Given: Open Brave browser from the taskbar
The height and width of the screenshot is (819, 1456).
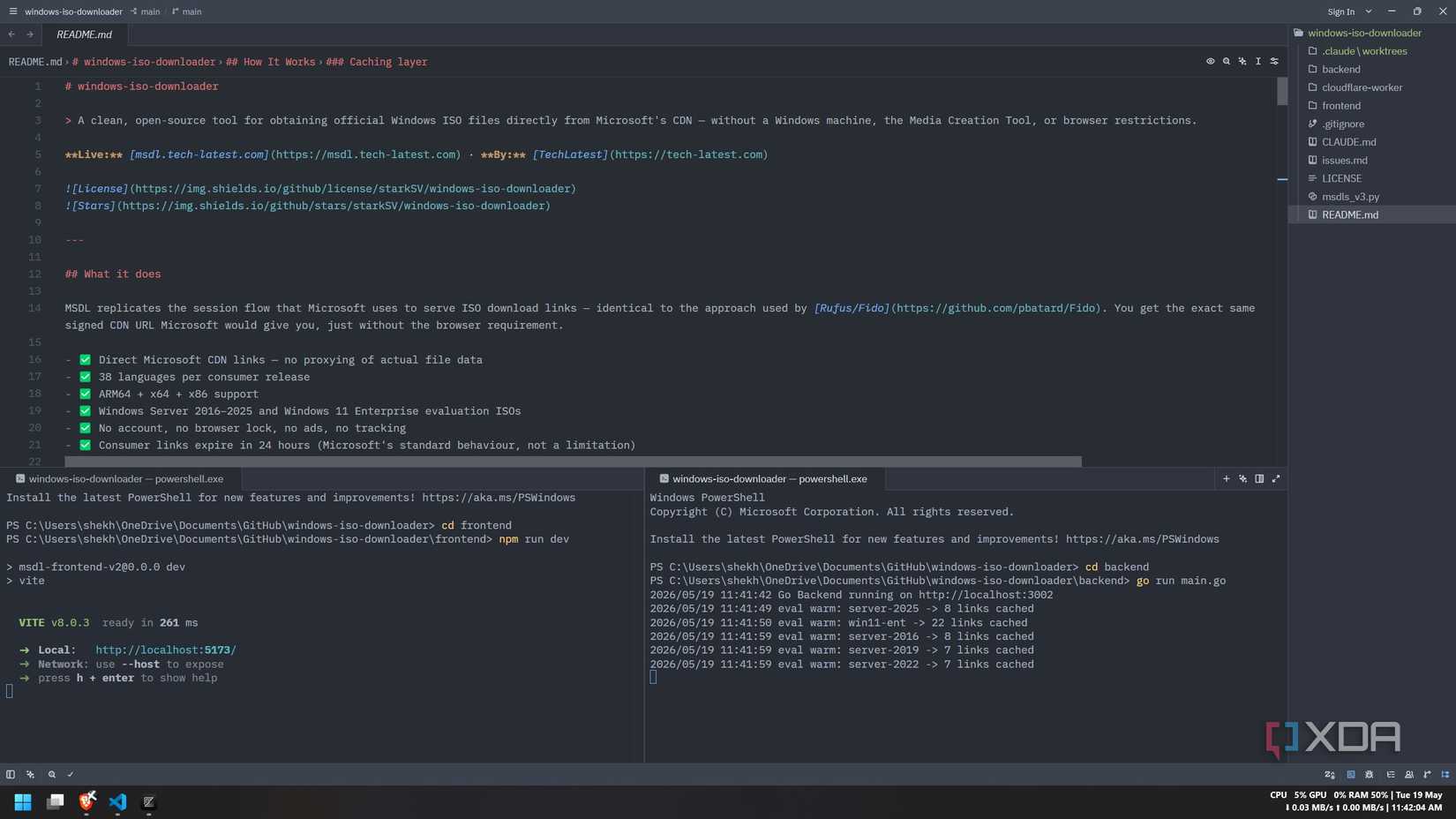Looking at the screenshot, I should click(86, 801).
